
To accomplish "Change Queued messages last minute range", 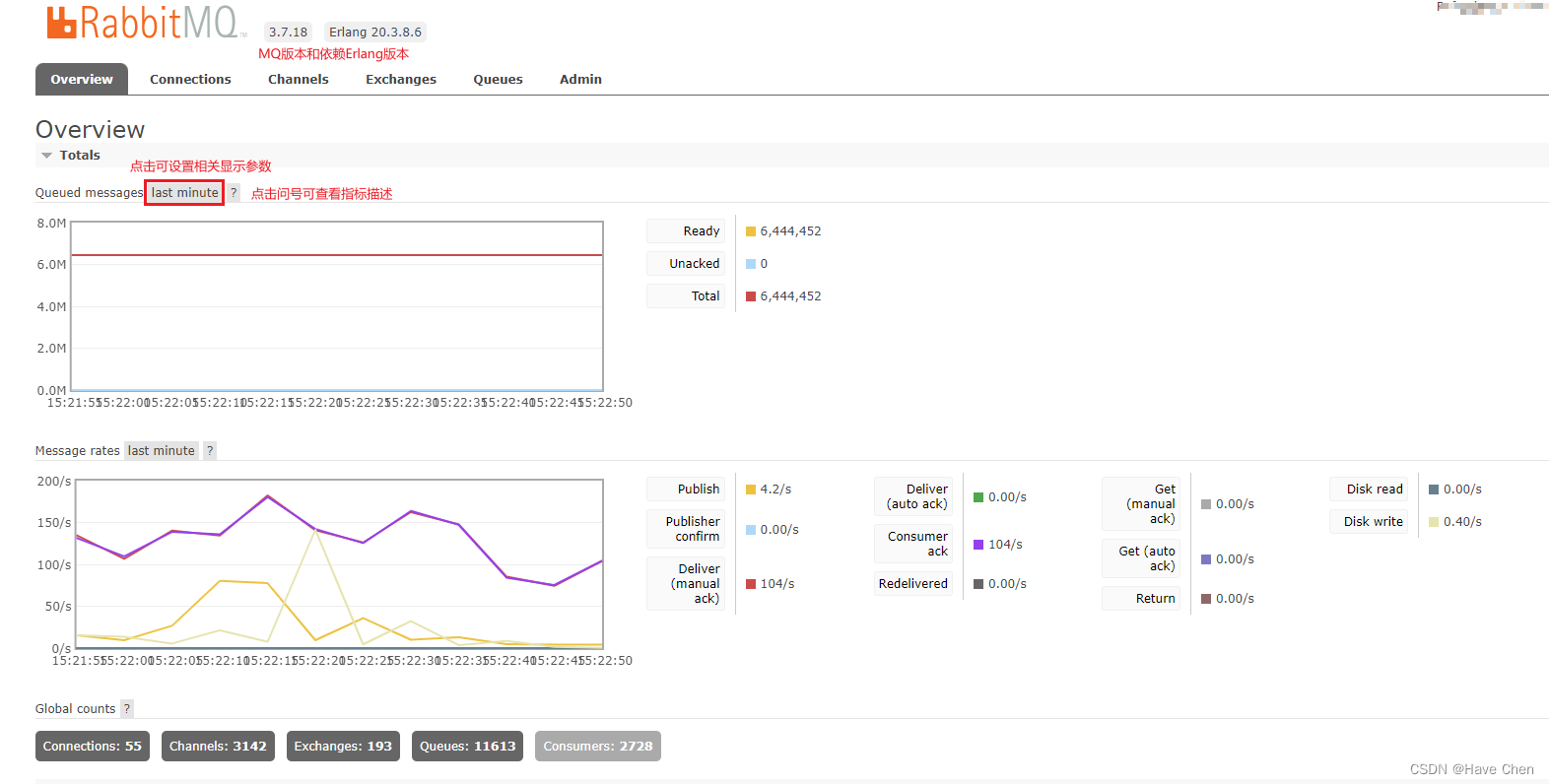I will (x=184, y=193).
